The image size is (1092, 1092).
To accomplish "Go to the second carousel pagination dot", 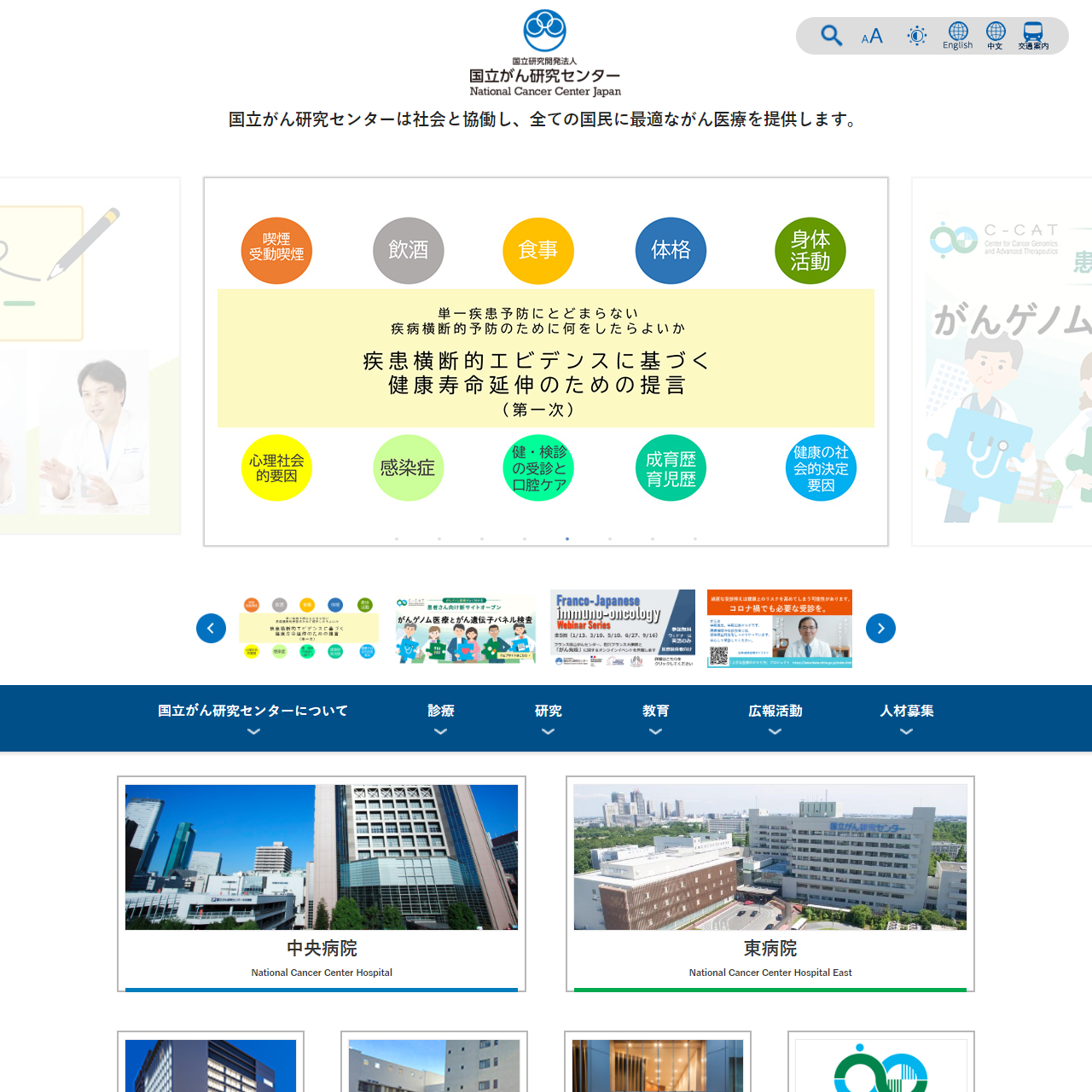I will click(x=439, y=539).
